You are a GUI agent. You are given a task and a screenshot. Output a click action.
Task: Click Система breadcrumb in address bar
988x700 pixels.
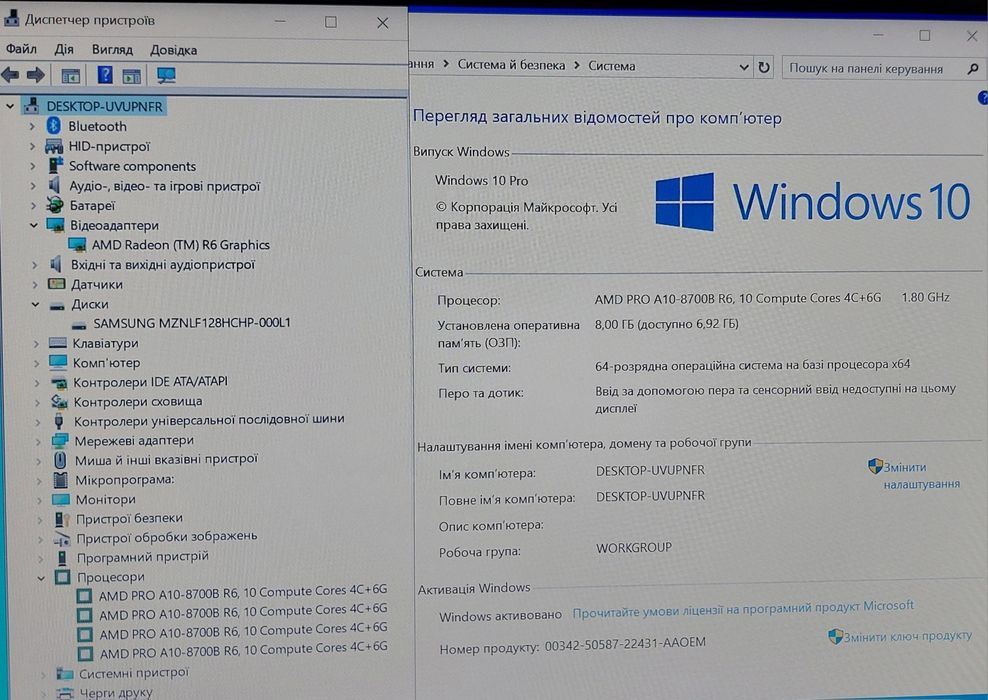612,66
